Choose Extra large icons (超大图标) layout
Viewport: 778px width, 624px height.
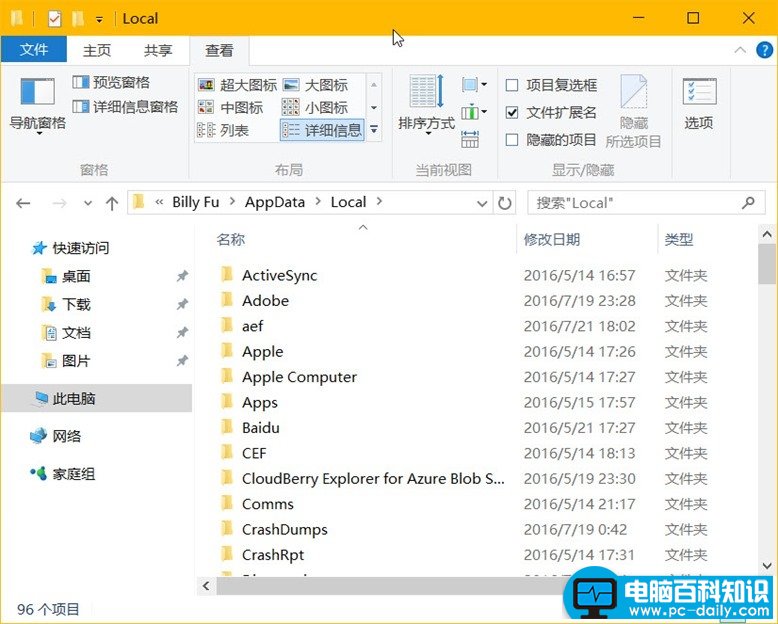click(237, 85)
